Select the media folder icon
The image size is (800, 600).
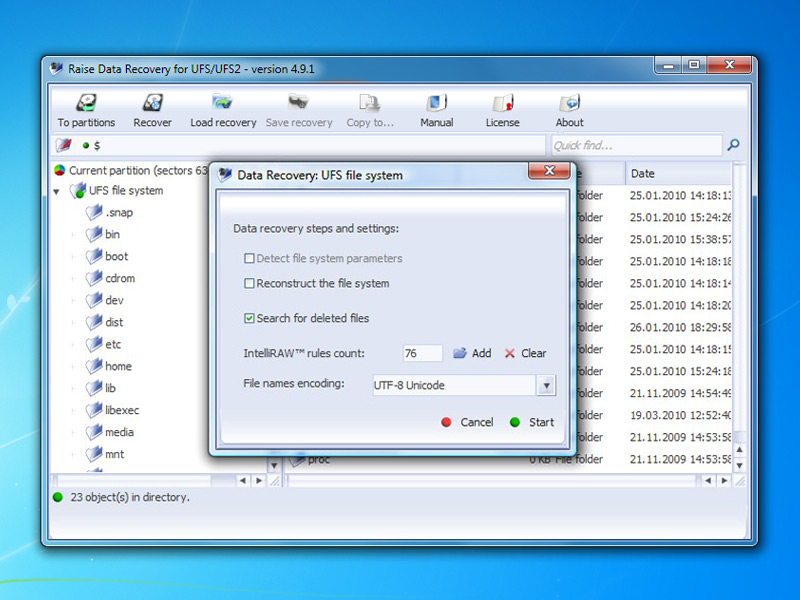(x=94, y=432)
